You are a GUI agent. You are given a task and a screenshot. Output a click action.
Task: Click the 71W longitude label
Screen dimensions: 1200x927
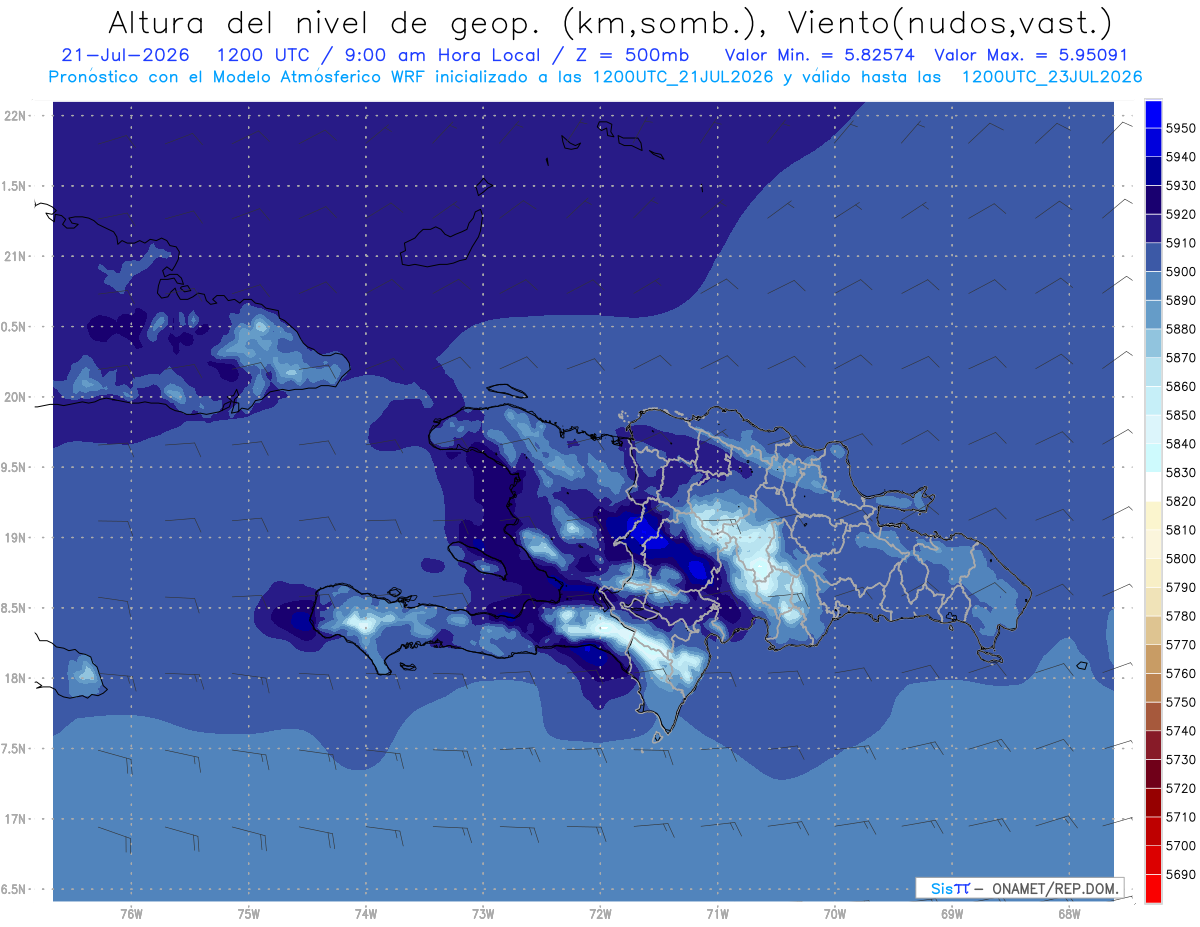[717, 914]
